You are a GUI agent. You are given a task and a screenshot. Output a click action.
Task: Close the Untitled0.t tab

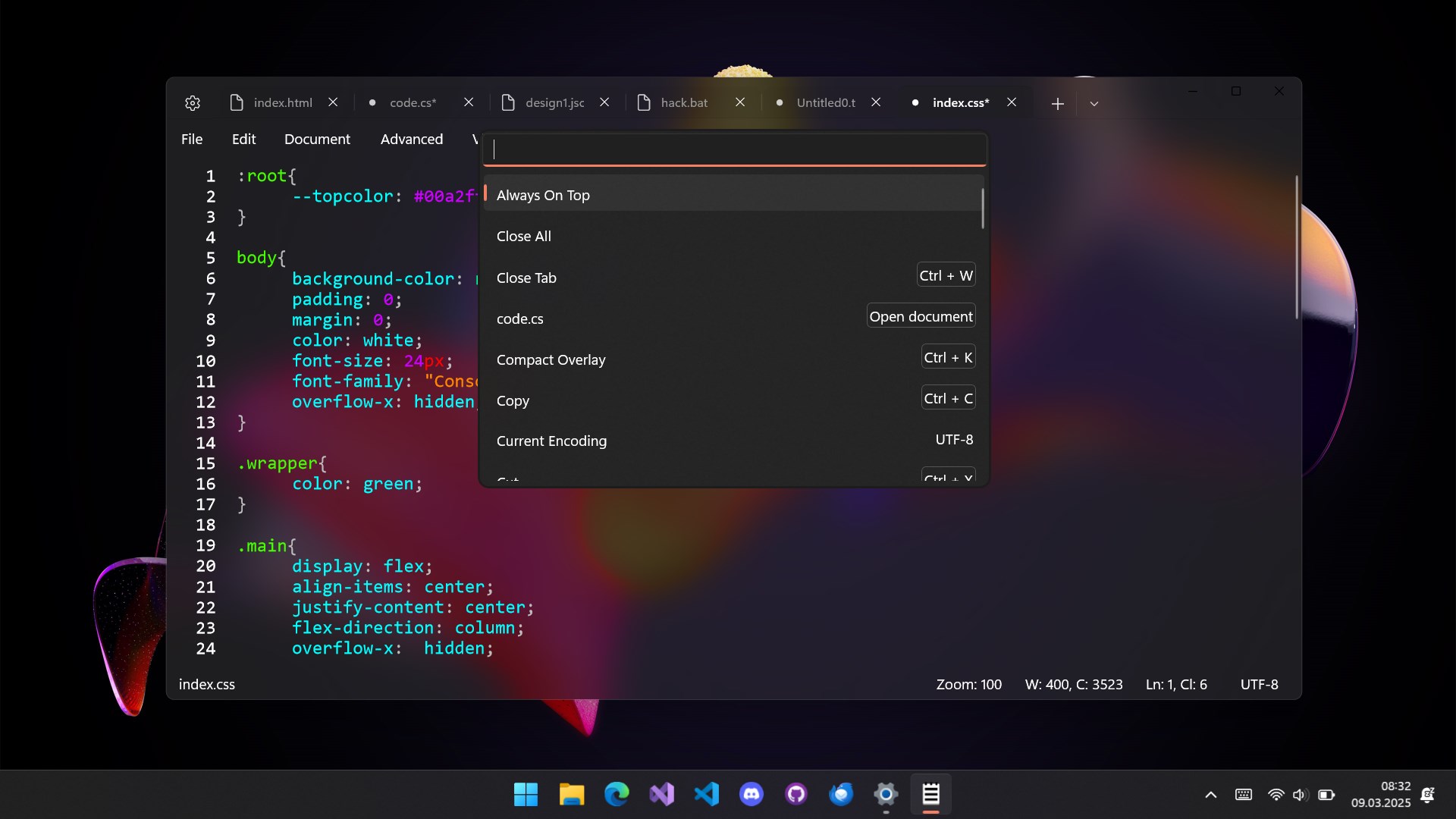pos(876,102)
